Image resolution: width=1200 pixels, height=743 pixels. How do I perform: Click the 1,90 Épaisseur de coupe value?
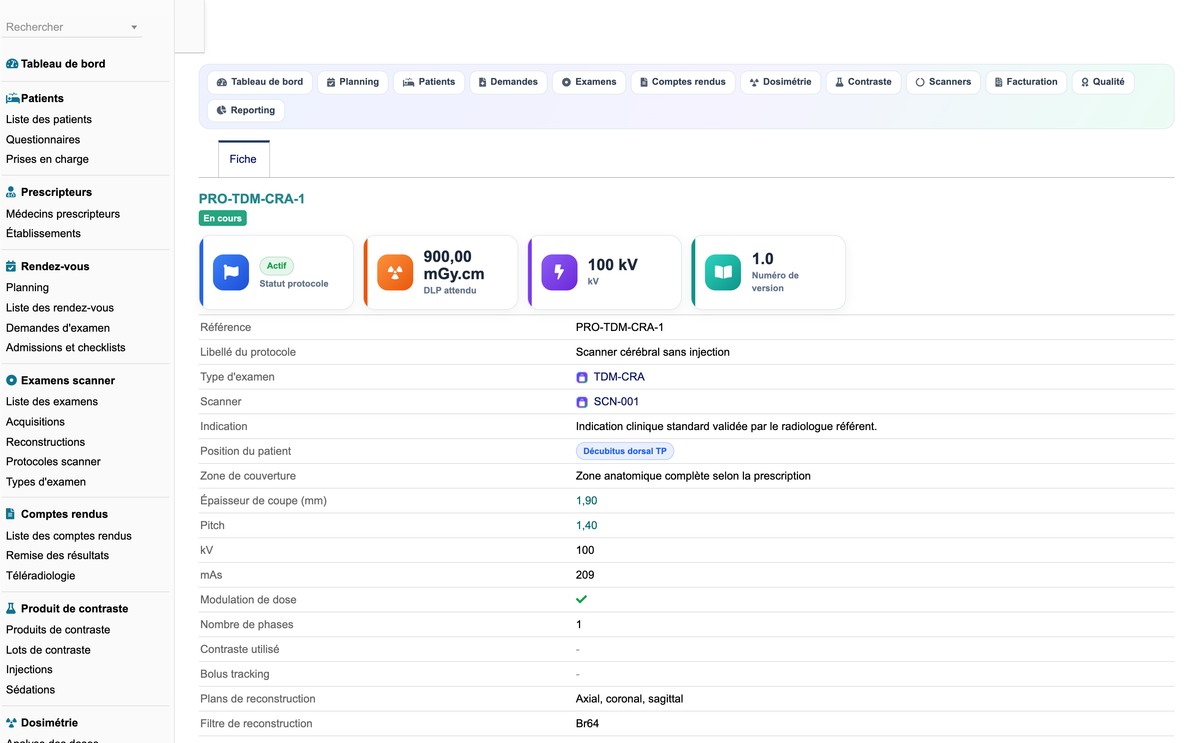pos(586,501)
